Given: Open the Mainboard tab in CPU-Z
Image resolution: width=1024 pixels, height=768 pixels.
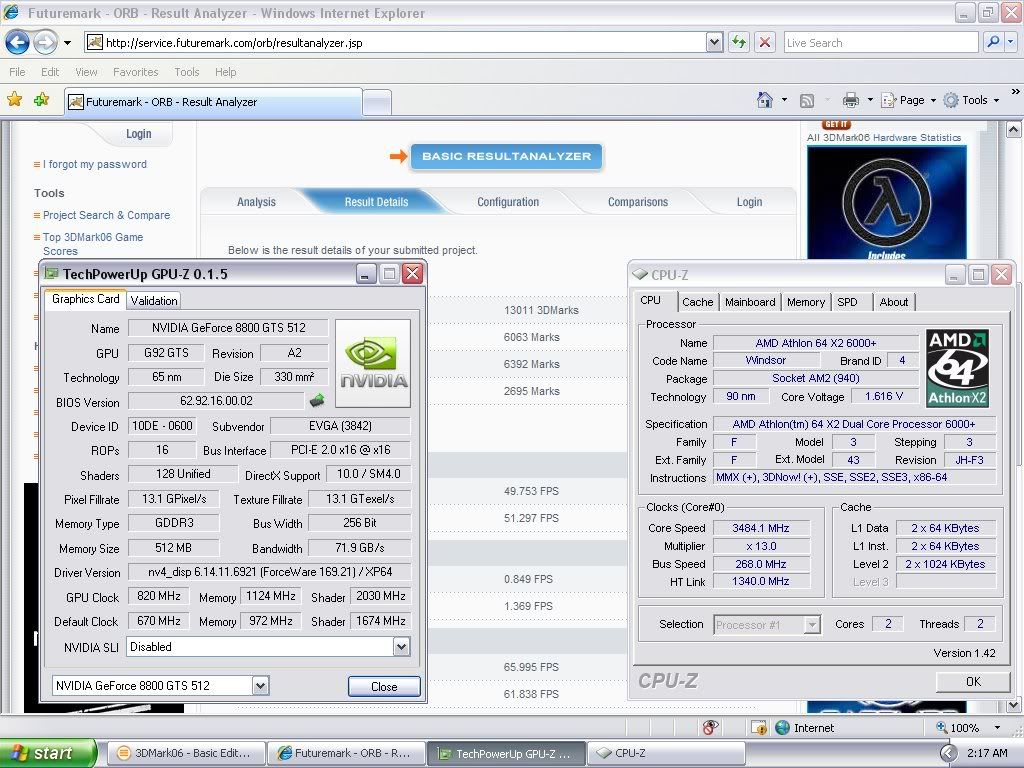Looking at the screenshot, I should click(x=750, y=302).
